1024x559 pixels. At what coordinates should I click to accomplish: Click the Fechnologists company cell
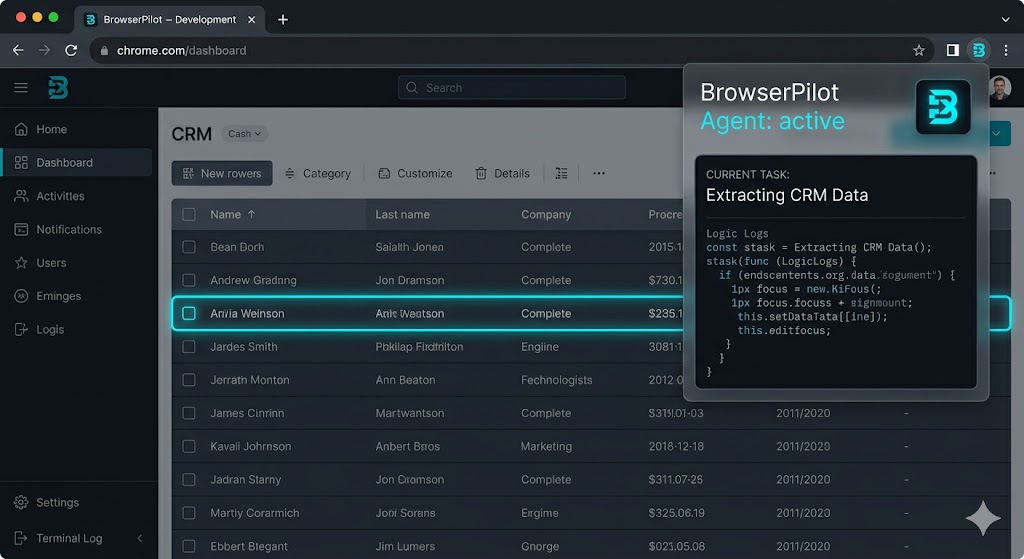[x=556, y=380]
